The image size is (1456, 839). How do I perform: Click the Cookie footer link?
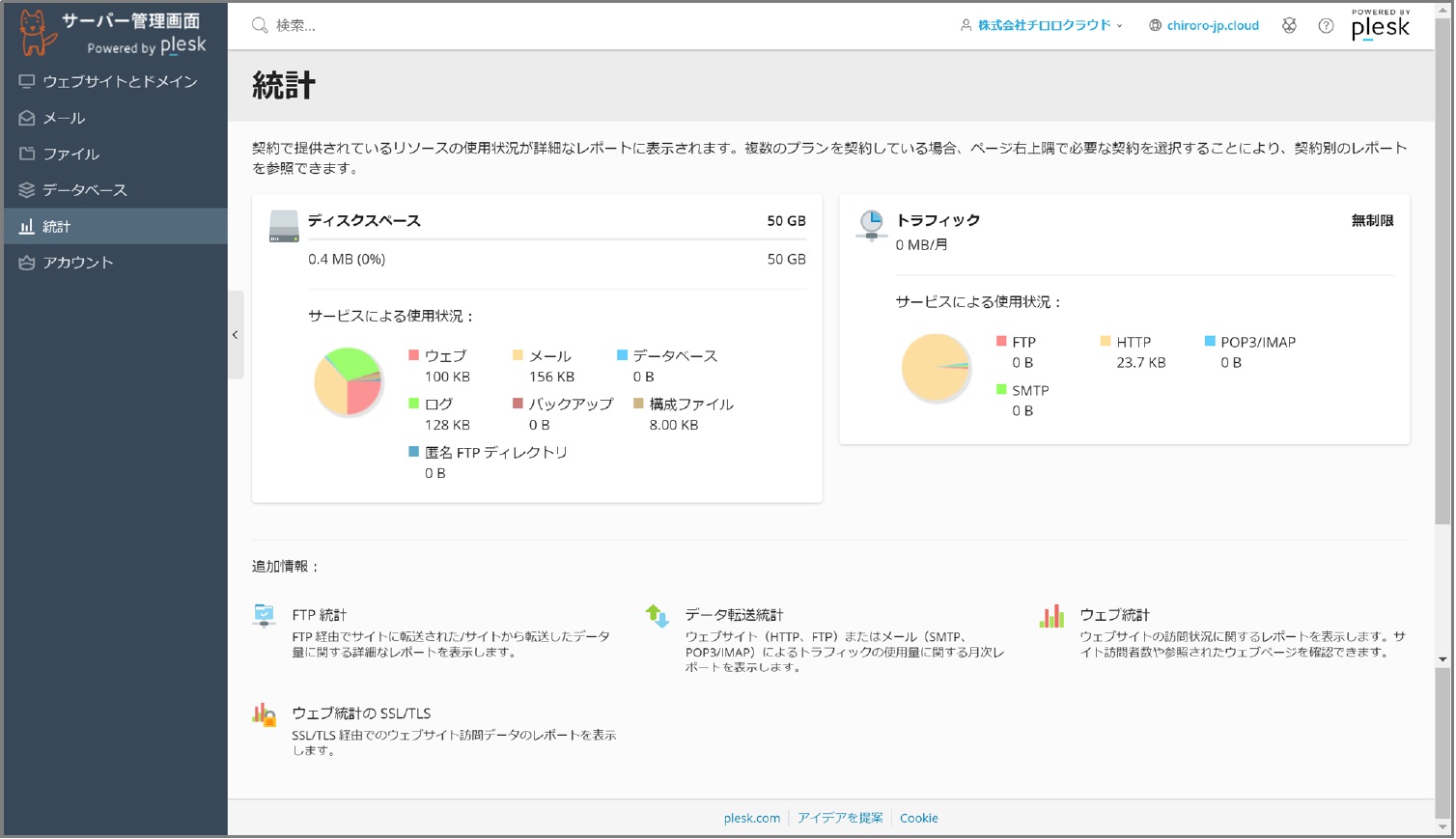pos(919,818)
